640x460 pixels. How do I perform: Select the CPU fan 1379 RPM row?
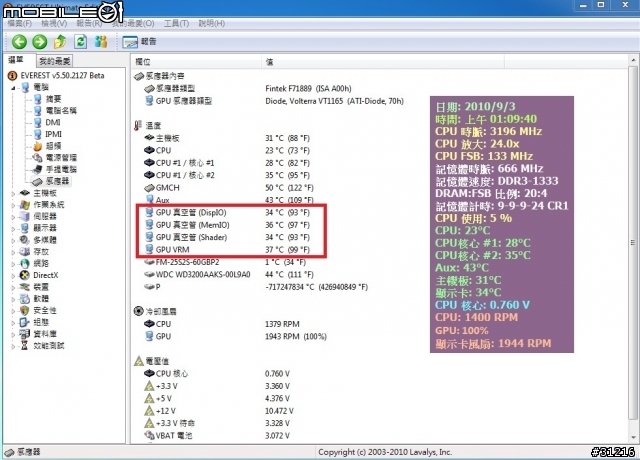(222, 324)
